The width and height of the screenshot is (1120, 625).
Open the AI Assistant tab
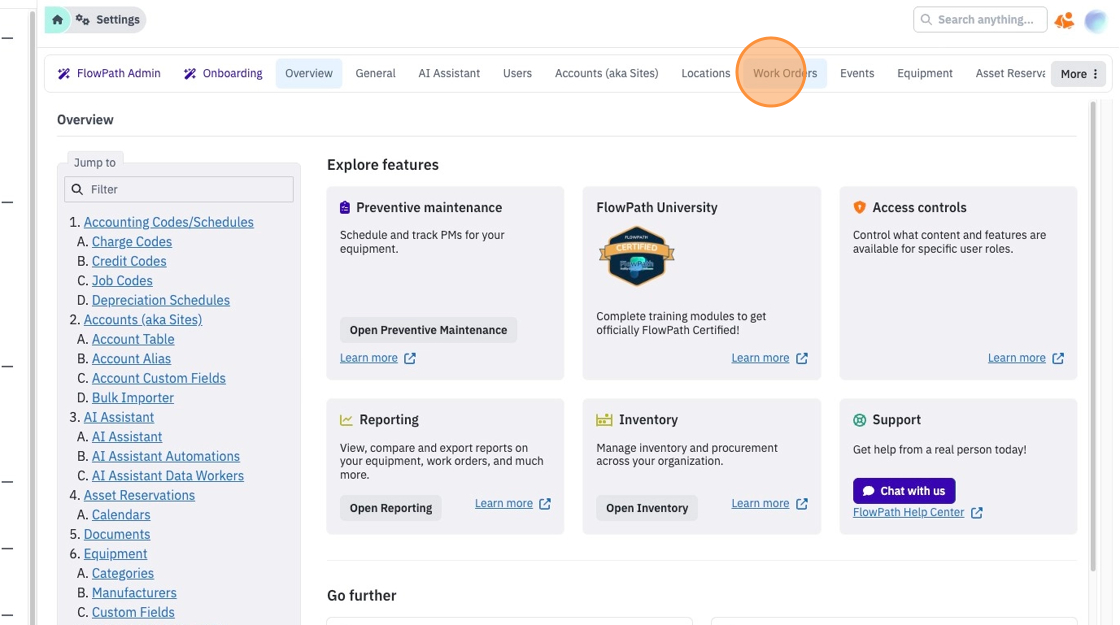coord(449,74)
